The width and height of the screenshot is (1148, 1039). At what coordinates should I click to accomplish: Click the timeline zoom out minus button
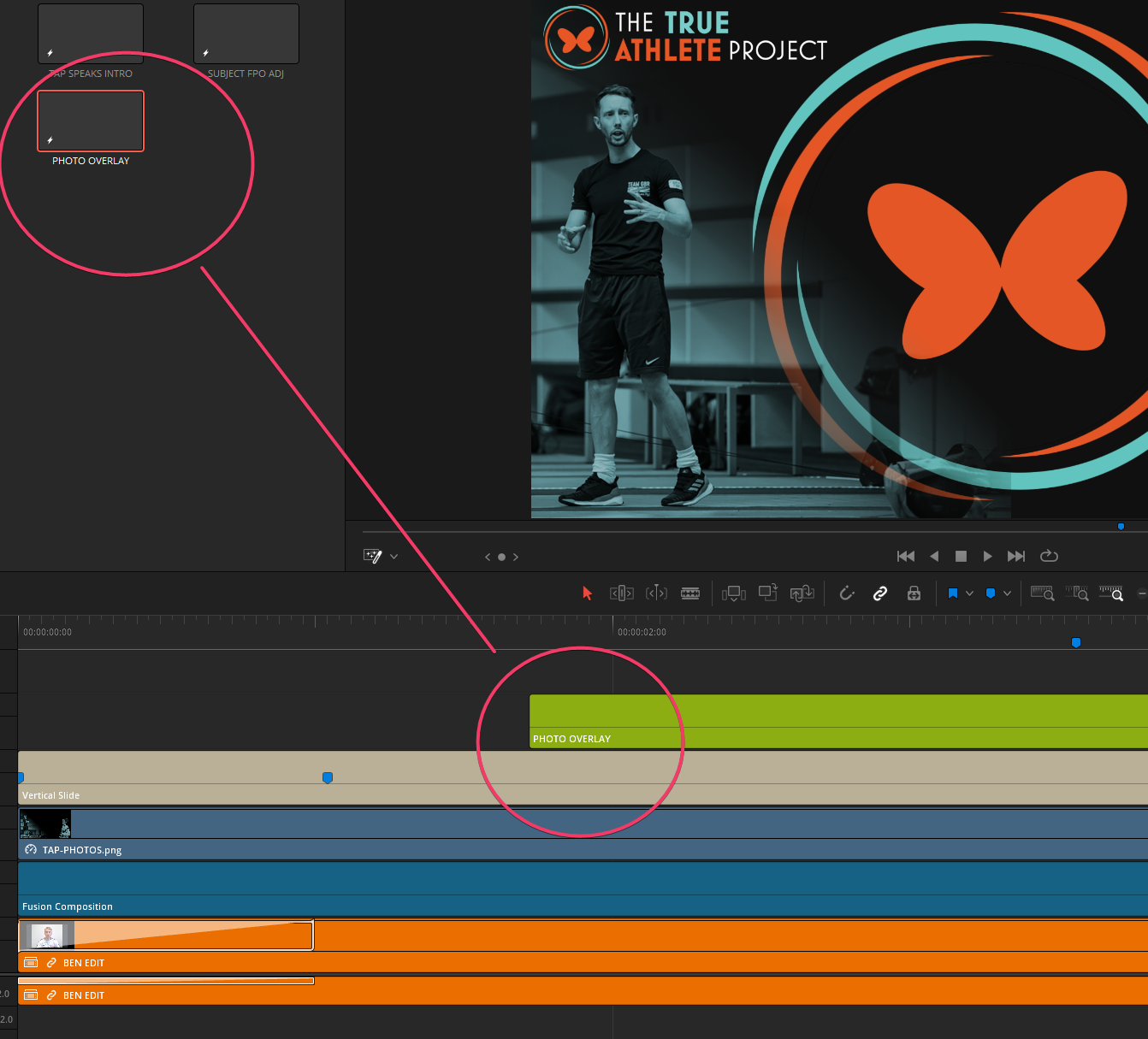point(1142,593)
